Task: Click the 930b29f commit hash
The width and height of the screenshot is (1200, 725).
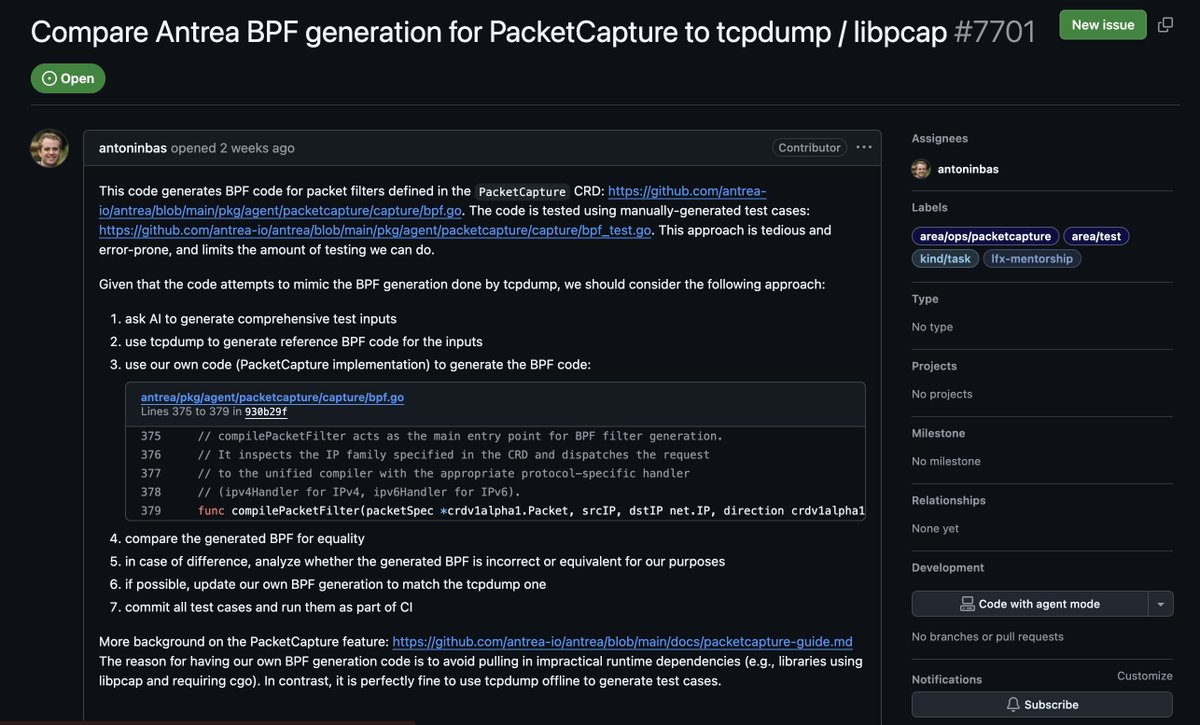Action: coord(266,412)
